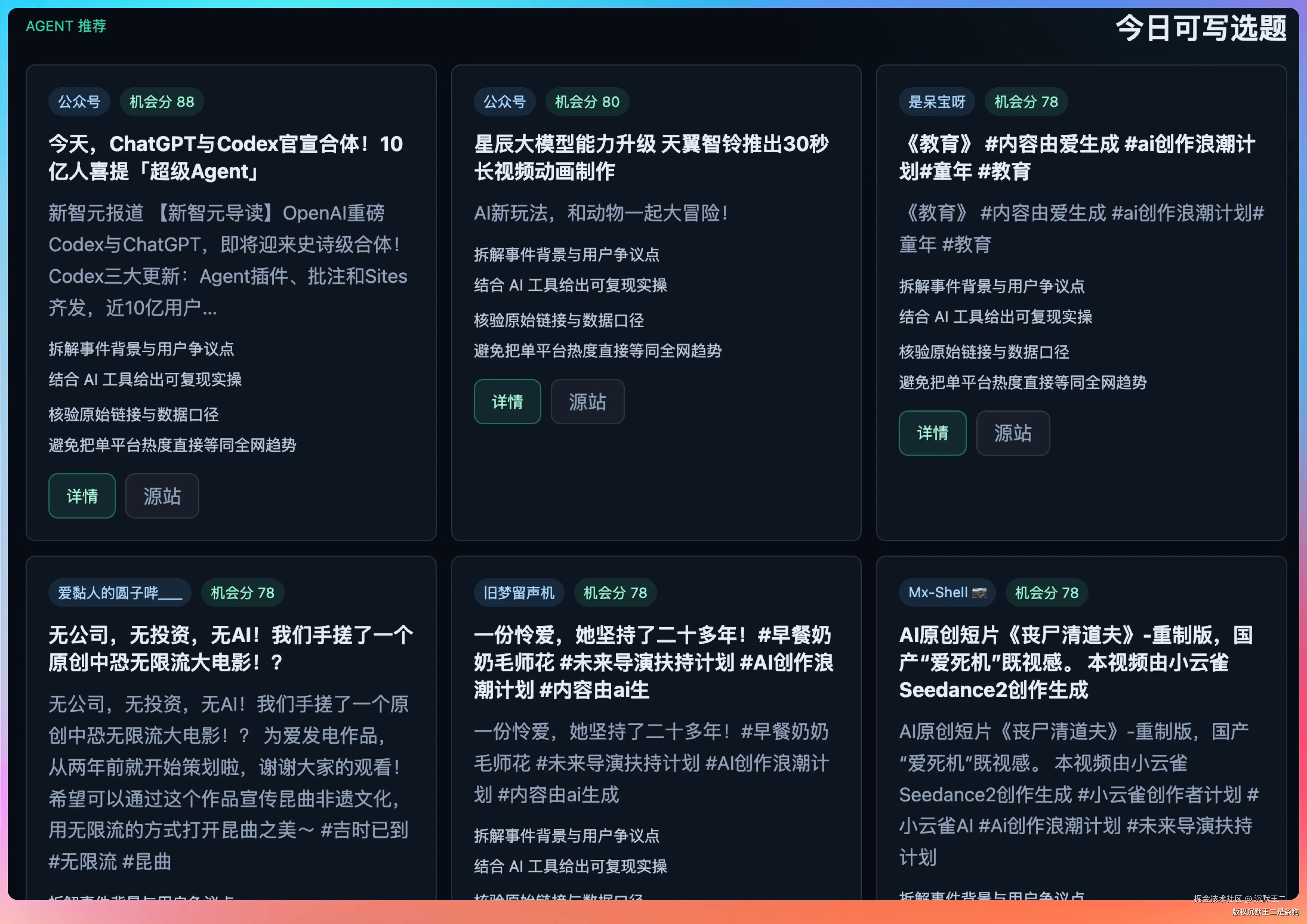Click title AI原创短片《丧尸清道夫》-重制版
This screenshot has height=924, width=1307.
tap(1076, 662)
